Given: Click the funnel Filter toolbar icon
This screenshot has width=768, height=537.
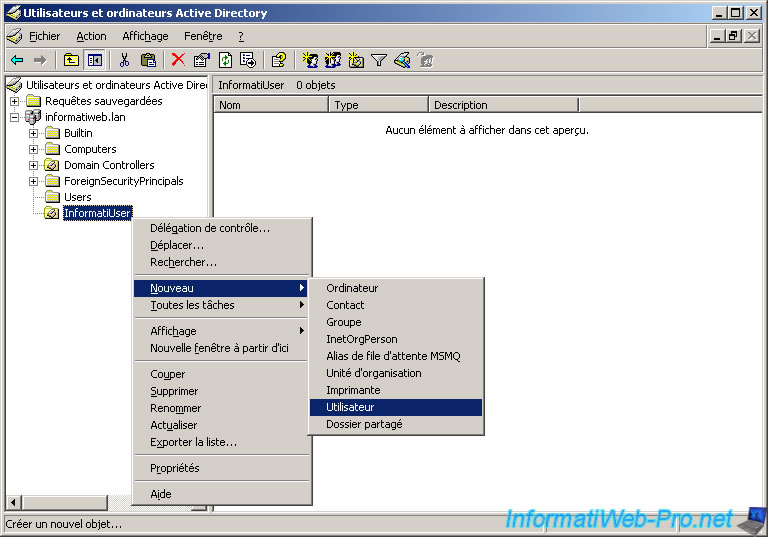Looking at the screenshot, I should tap(379, 60).
